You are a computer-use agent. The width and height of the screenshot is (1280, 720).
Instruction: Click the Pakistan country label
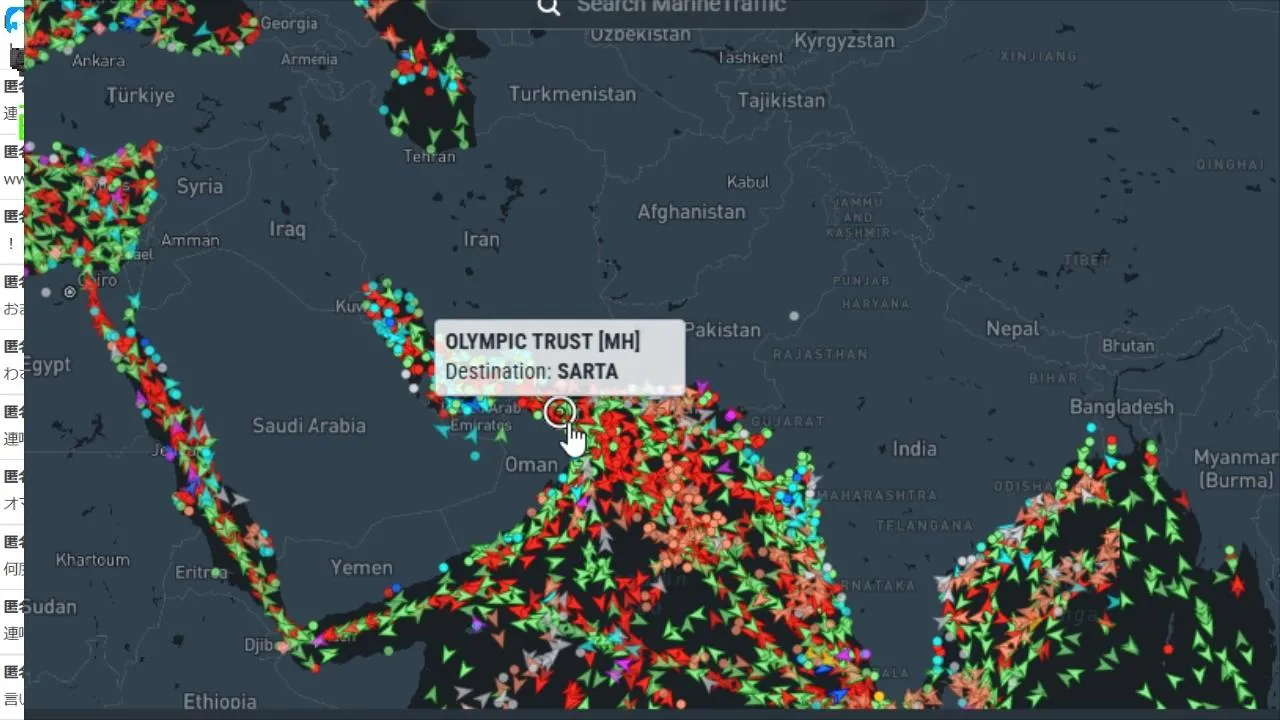[722, 330]
